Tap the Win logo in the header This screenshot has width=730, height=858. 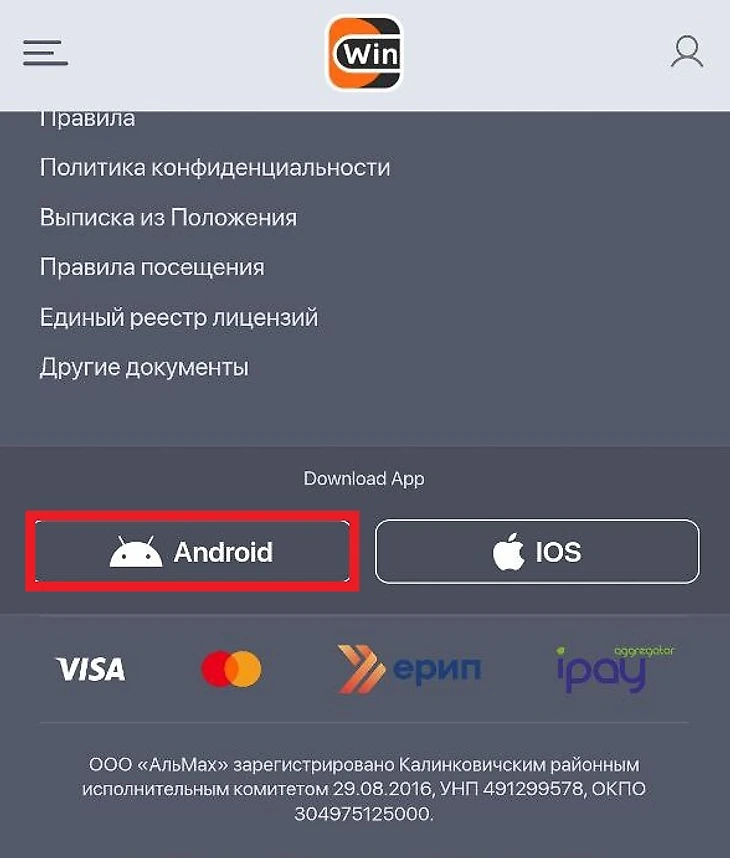(364, 53)
